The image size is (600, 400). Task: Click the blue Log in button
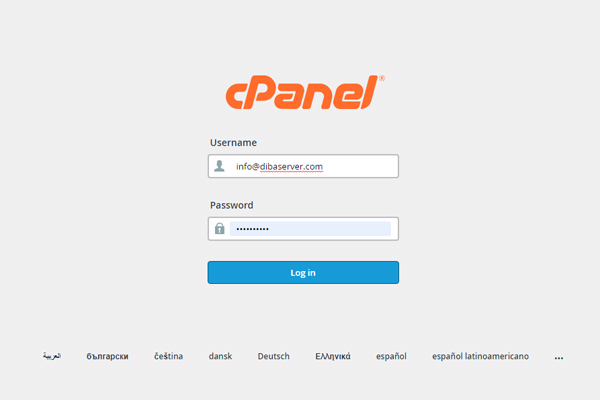[303, 273]
